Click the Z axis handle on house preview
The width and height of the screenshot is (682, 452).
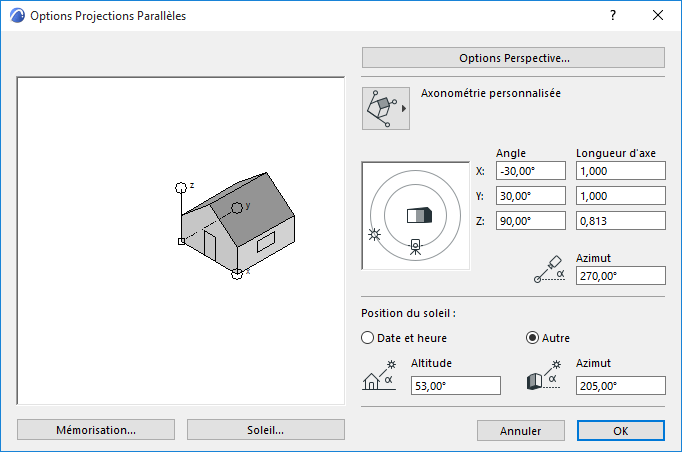coord(181,187)
